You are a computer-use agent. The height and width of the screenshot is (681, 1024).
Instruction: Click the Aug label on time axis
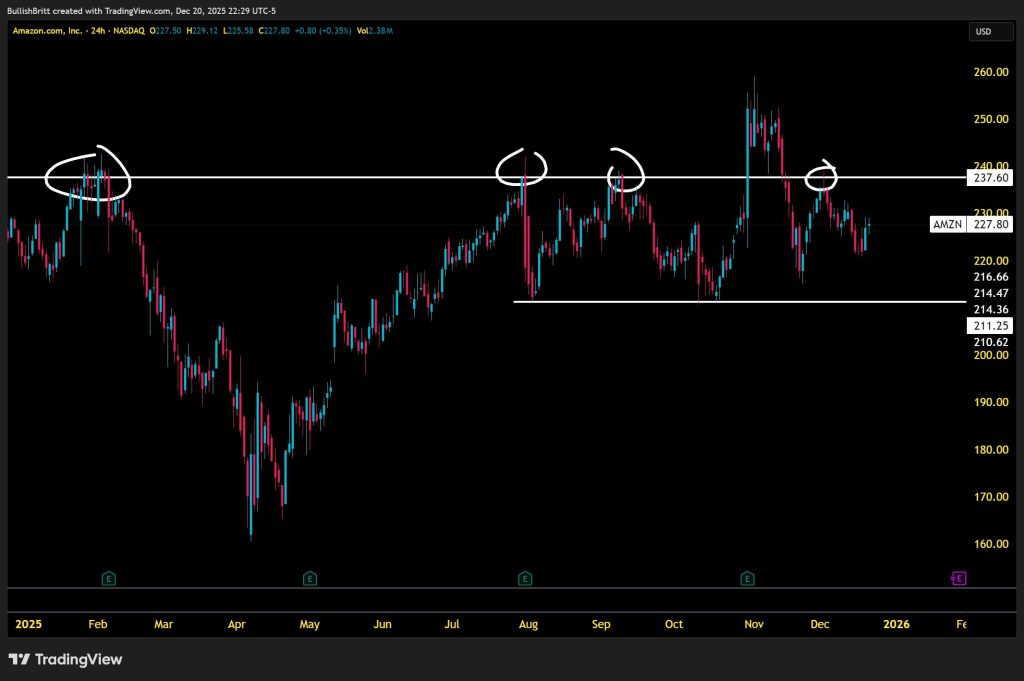click(528, 624)
